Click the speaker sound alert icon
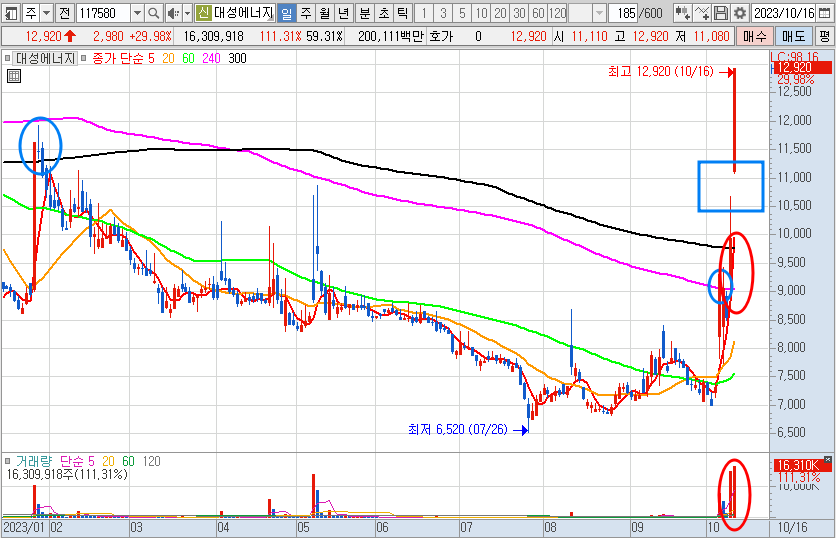Viewport: 836px width, 538px height. pyautogui.click(x=173, y=13)
